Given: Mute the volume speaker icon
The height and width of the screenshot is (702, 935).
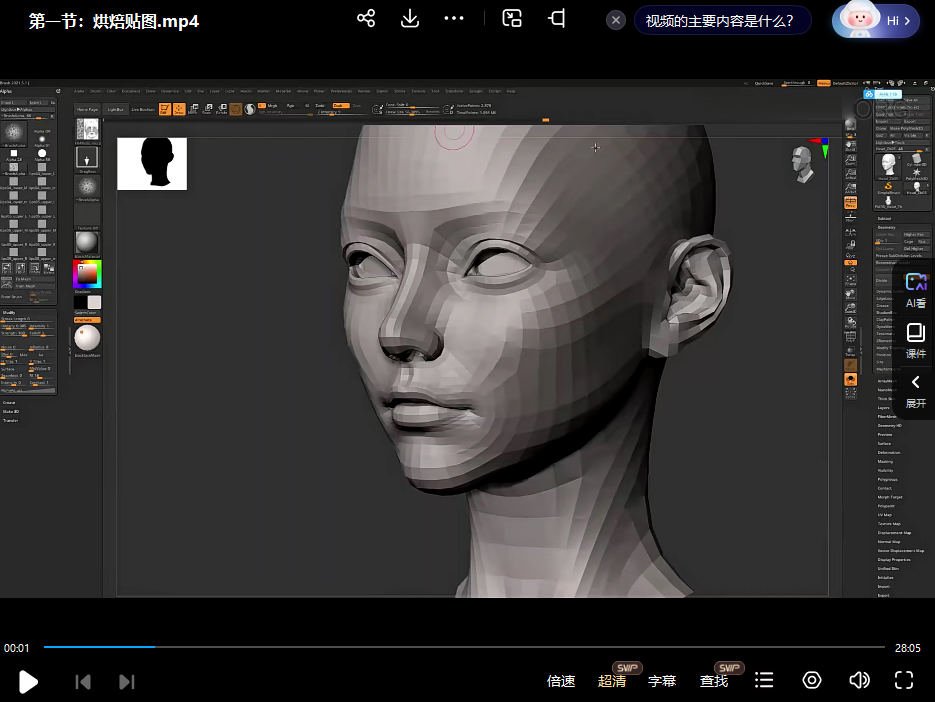Looking at the screenshot, I should (x=859, y=681).
